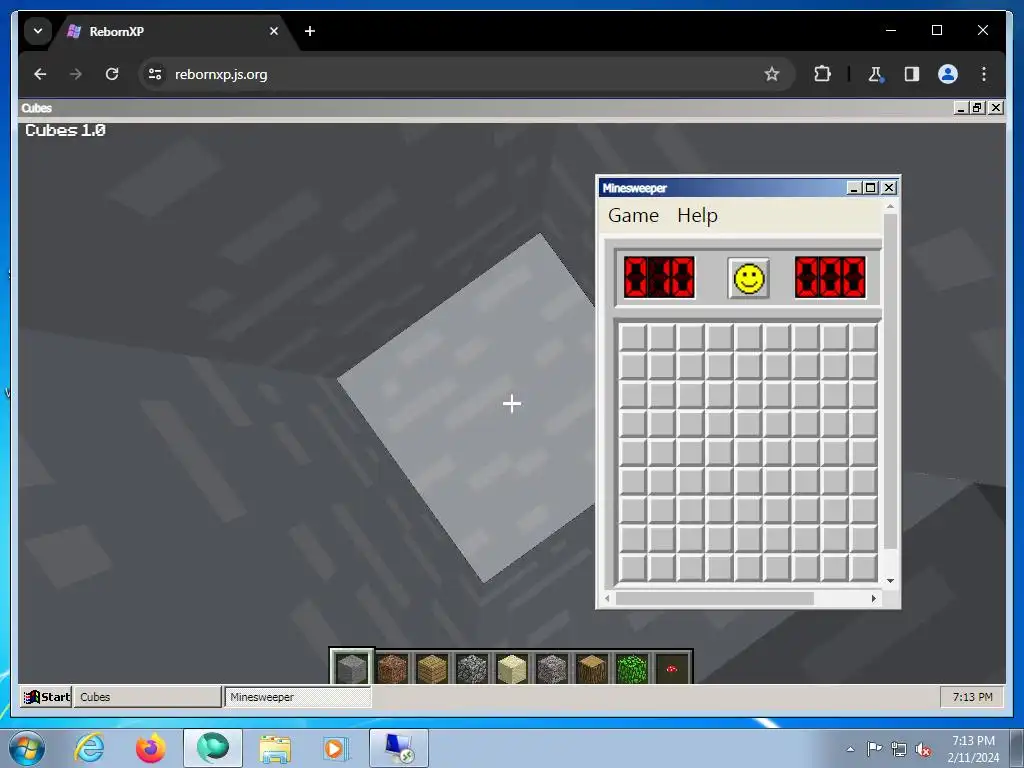Open the site information icon in address bar
Screen dimensions: 1024x768
(x=155, y=74)
